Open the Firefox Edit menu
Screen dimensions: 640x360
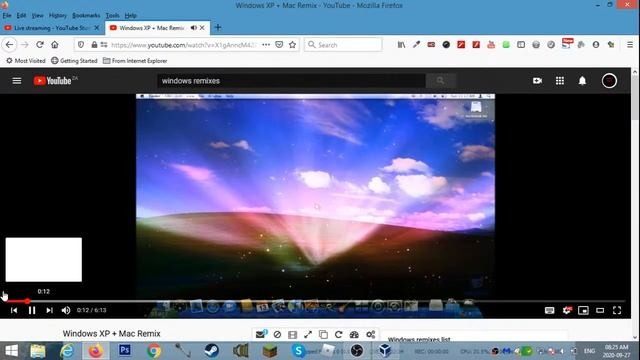click(x=21, y=16)
